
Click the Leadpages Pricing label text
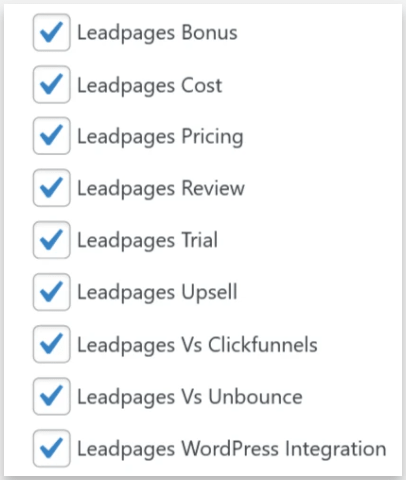click(x=160, y=138)
